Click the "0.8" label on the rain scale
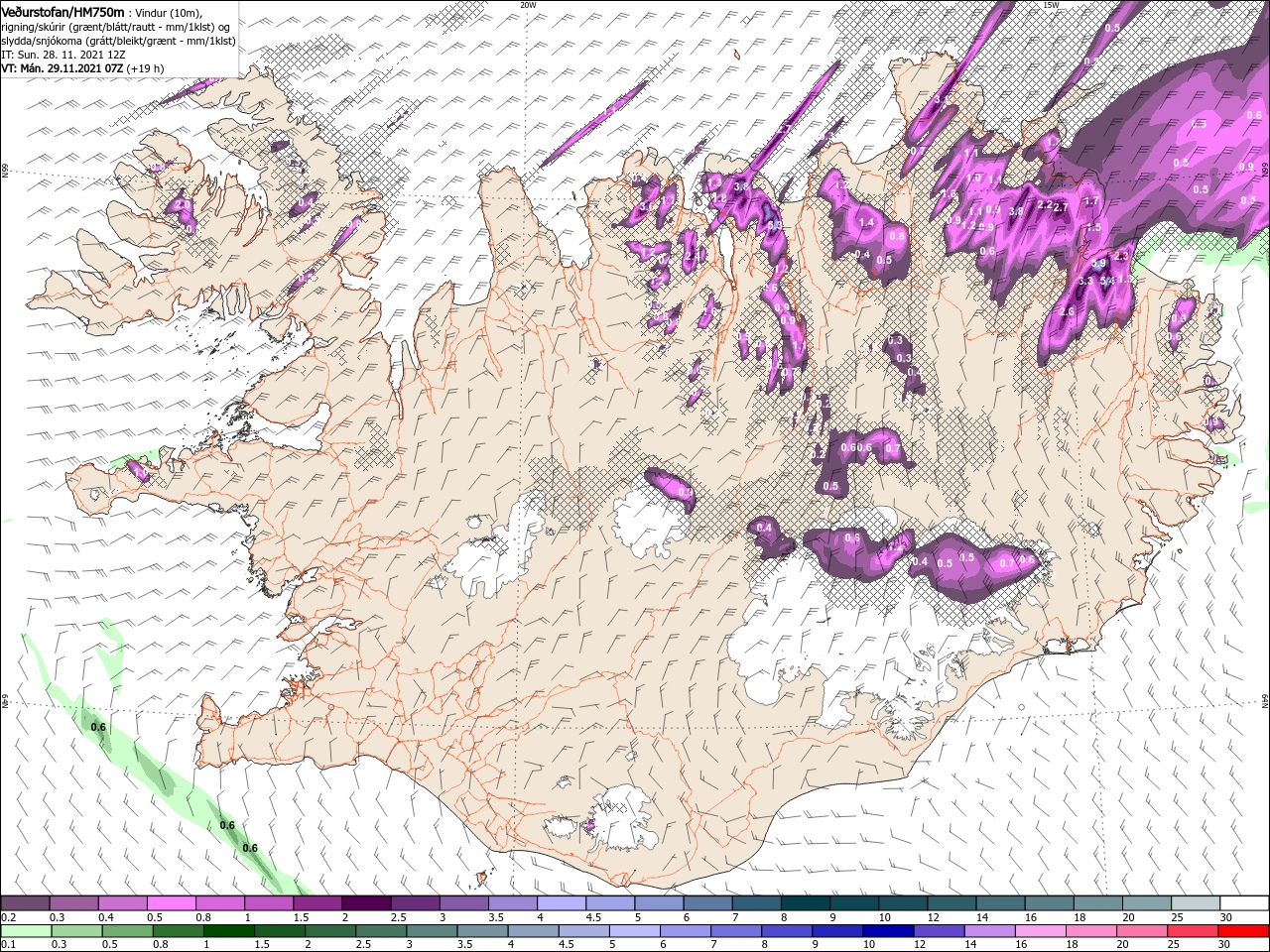 click(160, 945)
